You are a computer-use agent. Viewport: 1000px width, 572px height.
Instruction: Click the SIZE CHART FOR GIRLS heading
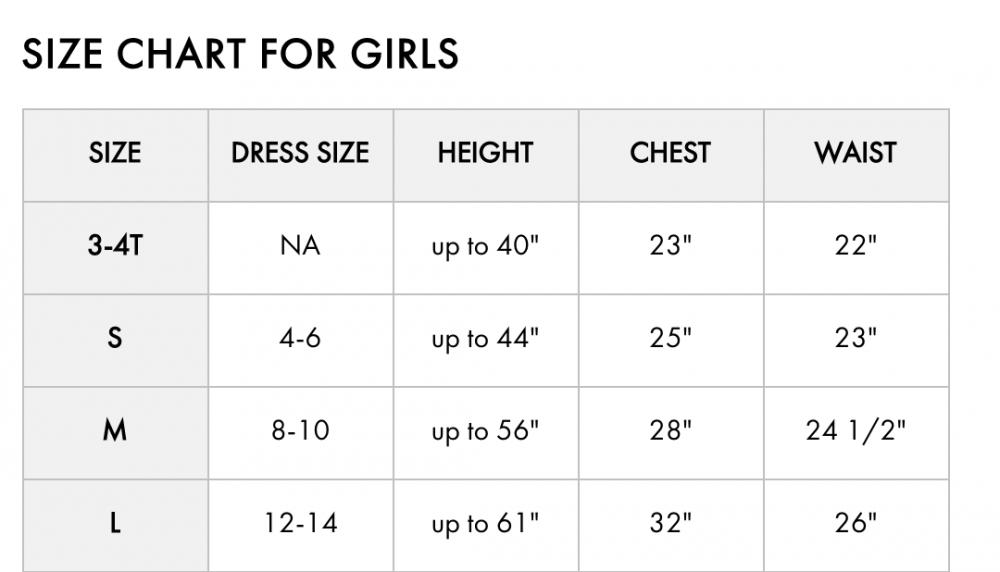(240, 54)
